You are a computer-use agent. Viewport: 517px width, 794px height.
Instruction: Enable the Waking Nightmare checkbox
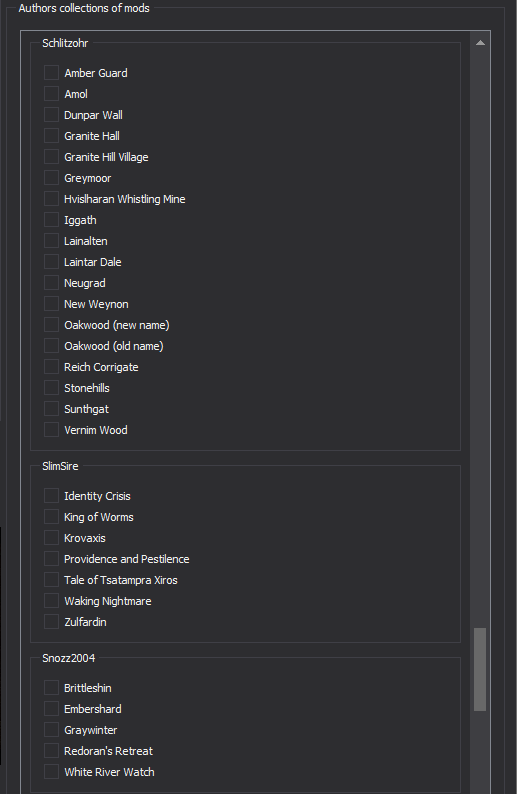tap(51, 601)
